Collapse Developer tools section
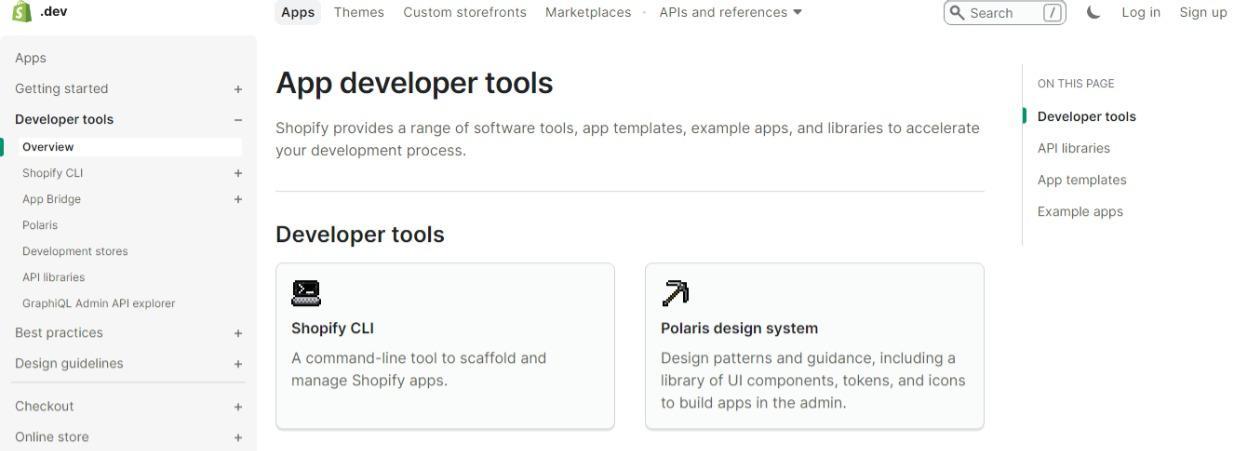 (x=238, y=120)
